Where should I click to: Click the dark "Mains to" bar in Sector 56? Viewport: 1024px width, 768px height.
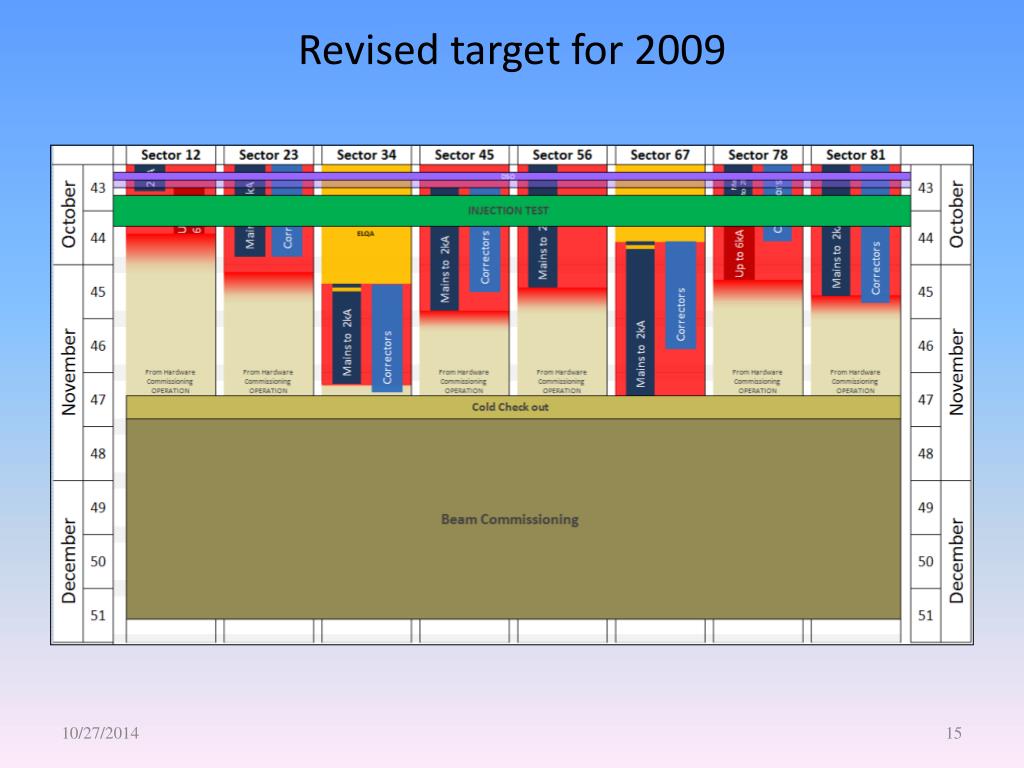pos(543,257)
